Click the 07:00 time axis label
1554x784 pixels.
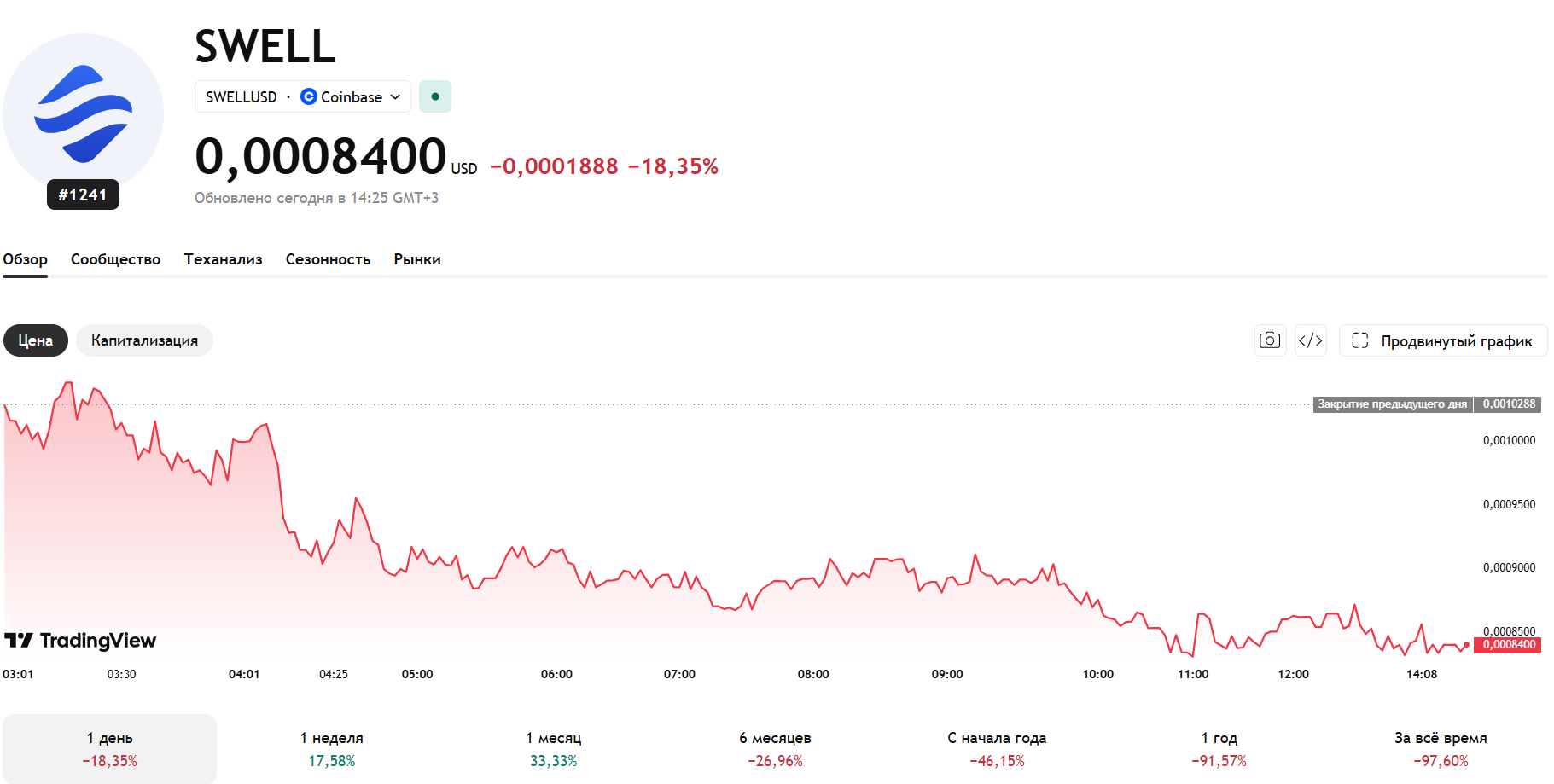click(x=679, y=674)
